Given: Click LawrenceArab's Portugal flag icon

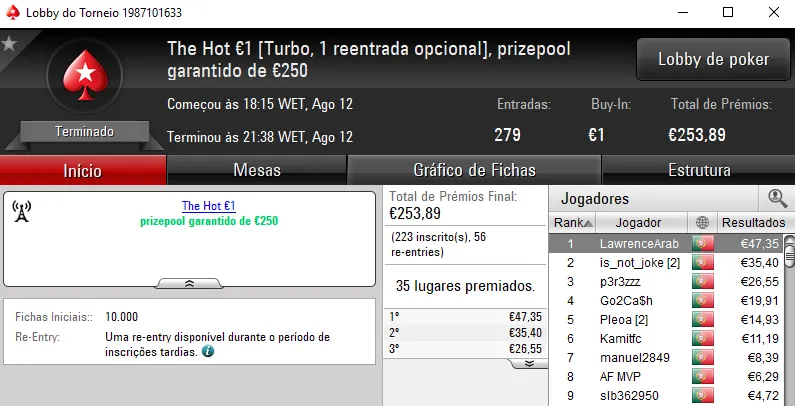Looking at the screenshot, I should click(x=701, y=243).
